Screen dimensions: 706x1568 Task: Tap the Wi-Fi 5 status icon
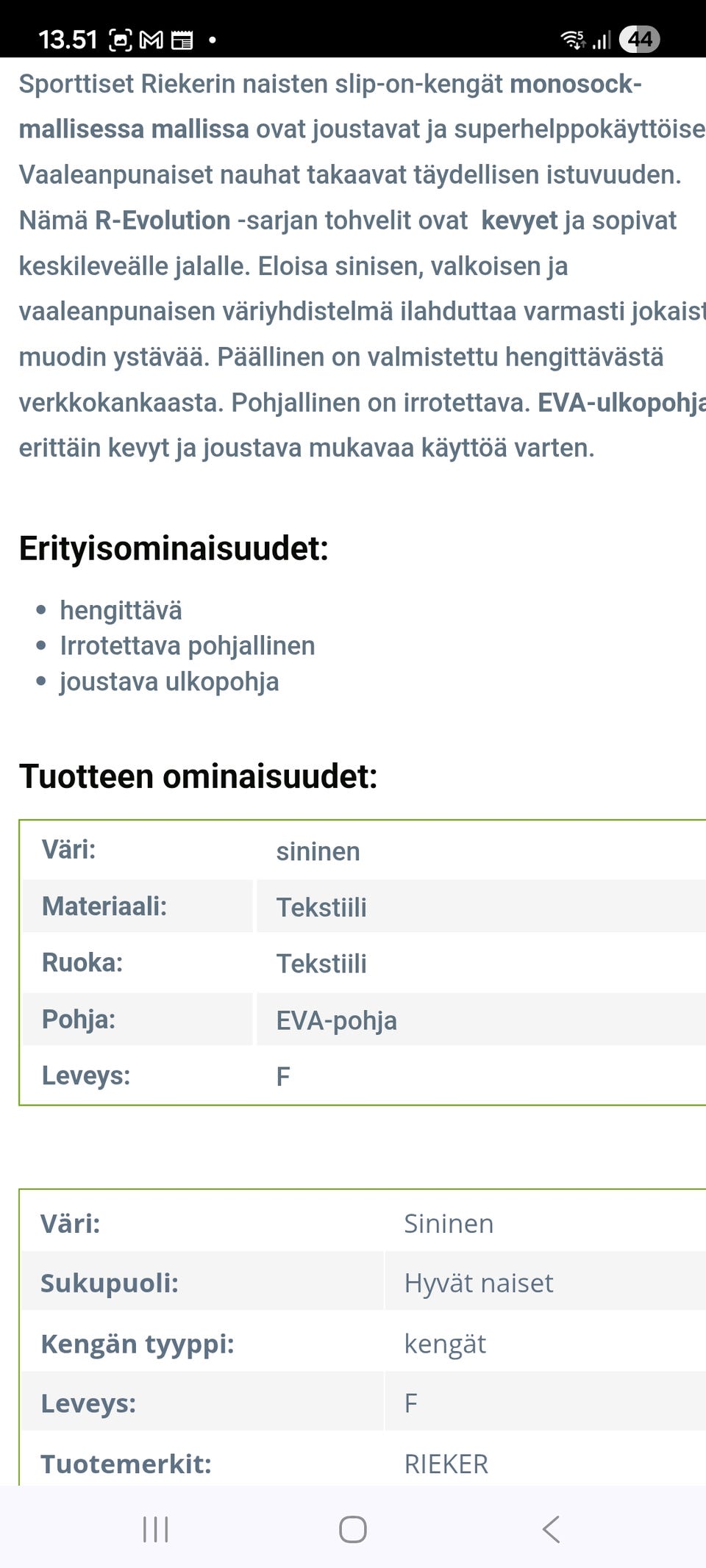(x=572, y=37)
